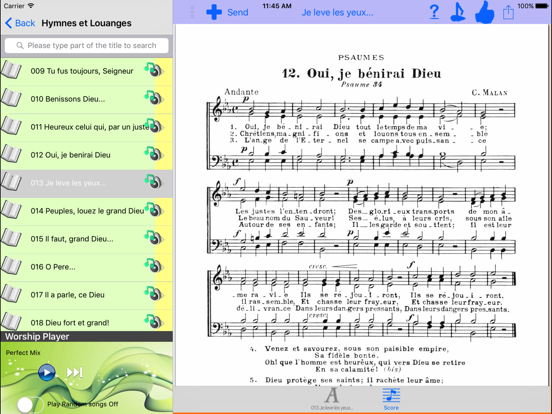
Task: Play audio icon for 010 Benissons Dieu
Action: click(x=154, y=98)
